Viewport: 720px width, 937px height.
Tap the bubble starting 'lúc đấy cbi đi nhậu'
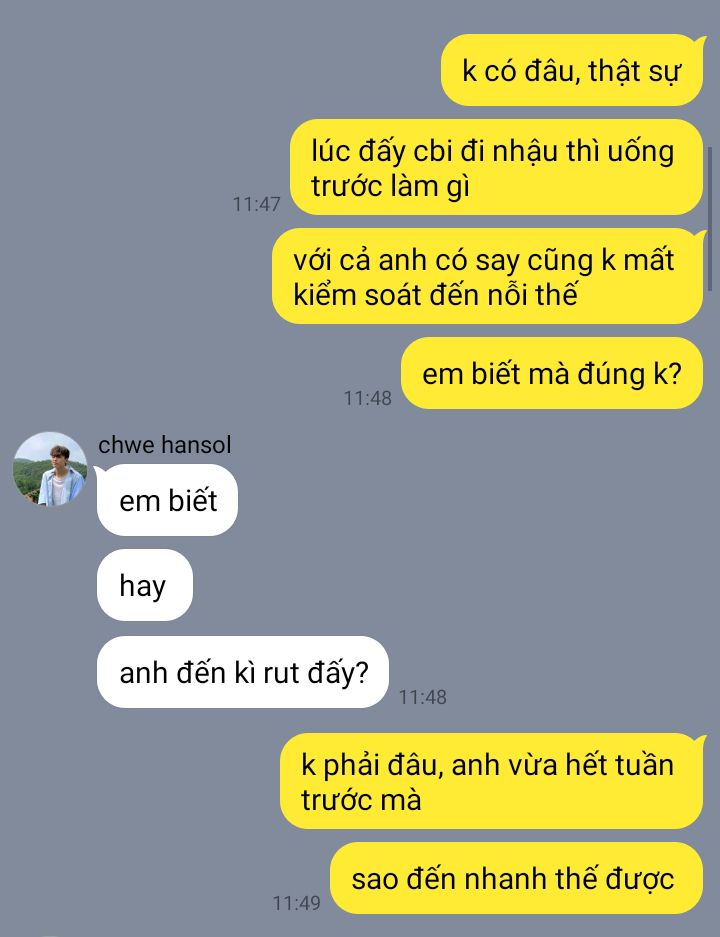[496, 167]
